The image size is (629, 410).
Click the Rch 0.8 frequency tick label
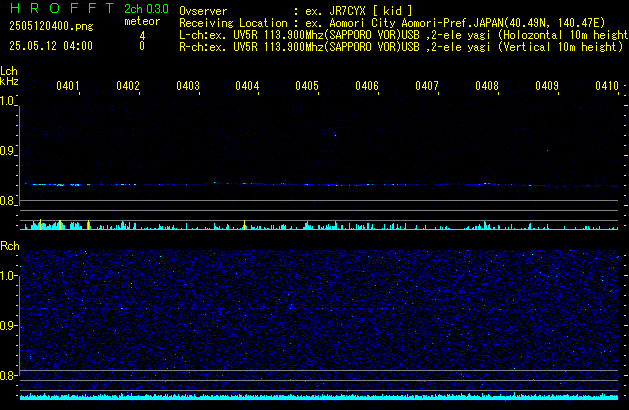tap(7, 375)
